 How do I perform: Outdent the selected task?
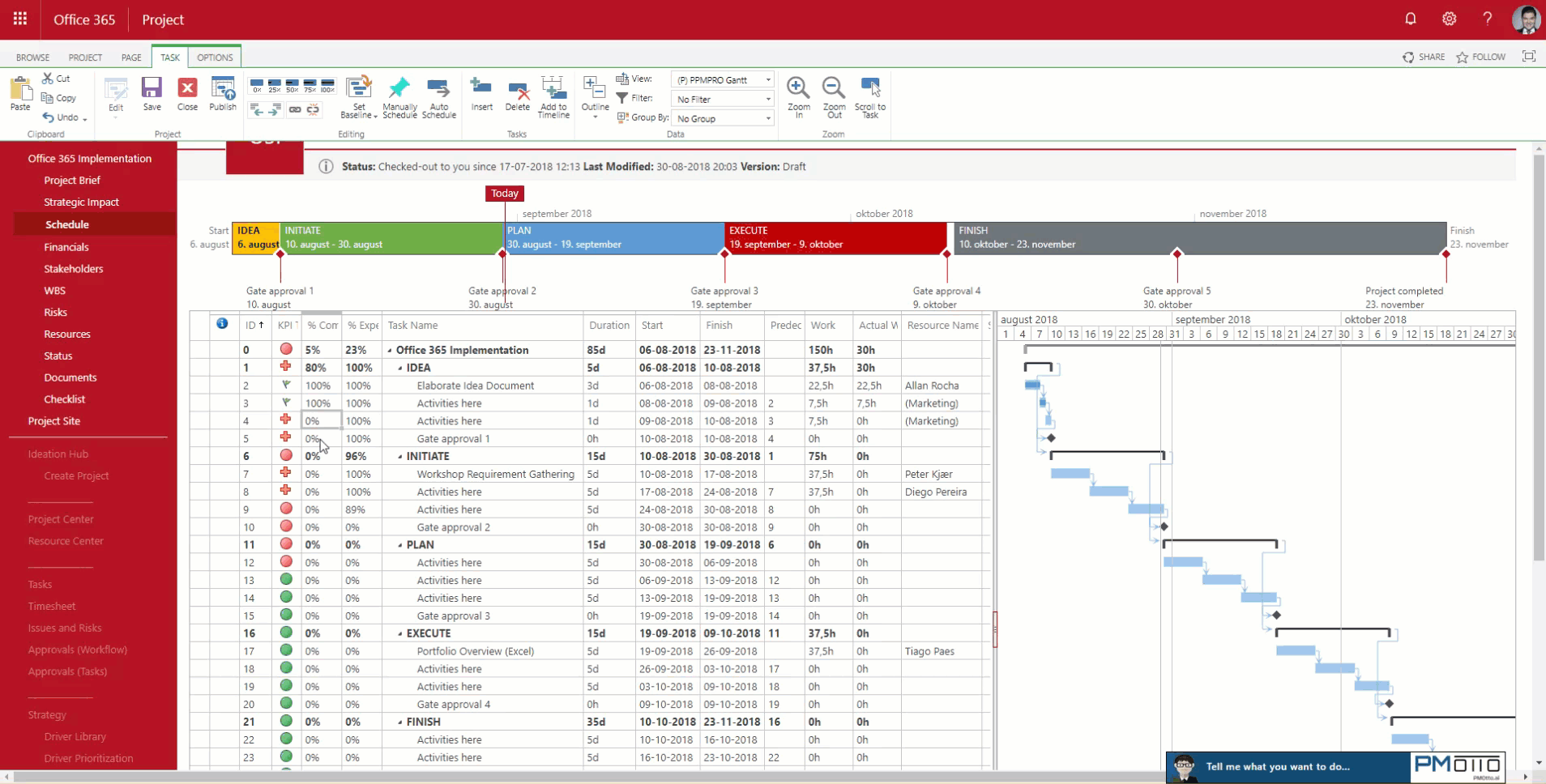[257, 109]
